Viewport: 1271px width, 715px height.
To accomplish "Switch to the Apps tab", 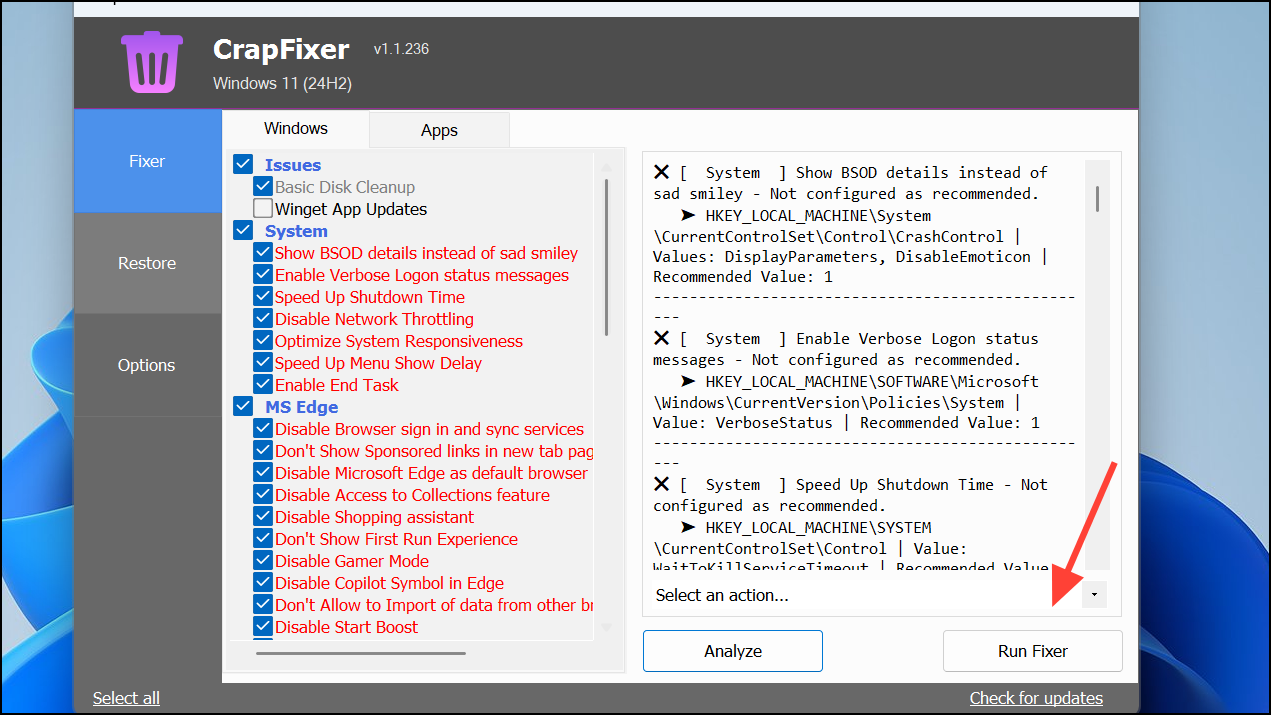I will click(x=439, y=130).
